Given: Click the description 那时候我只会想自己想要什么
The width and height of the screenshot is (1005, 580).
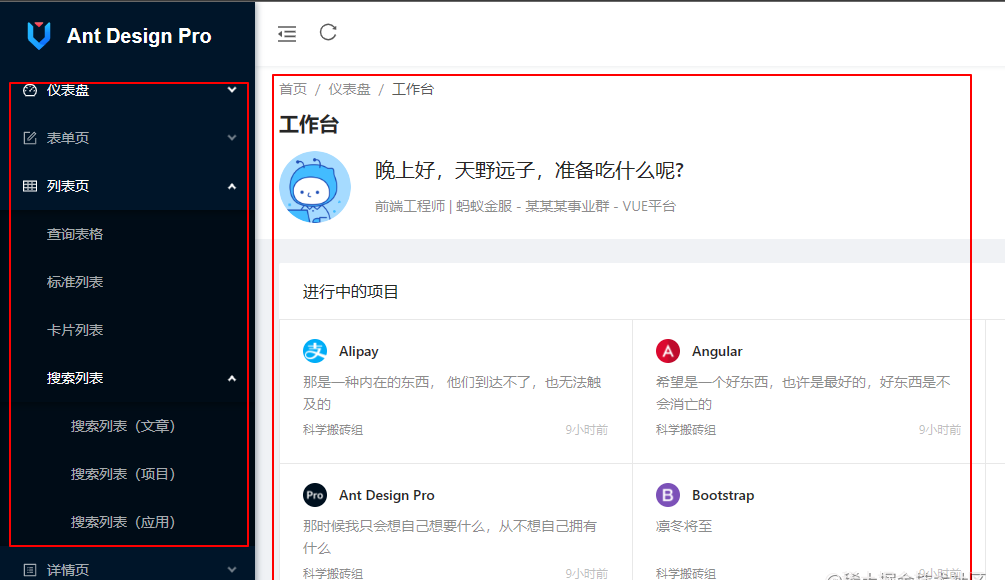Looking at the screenshot, I should (450, 537).
